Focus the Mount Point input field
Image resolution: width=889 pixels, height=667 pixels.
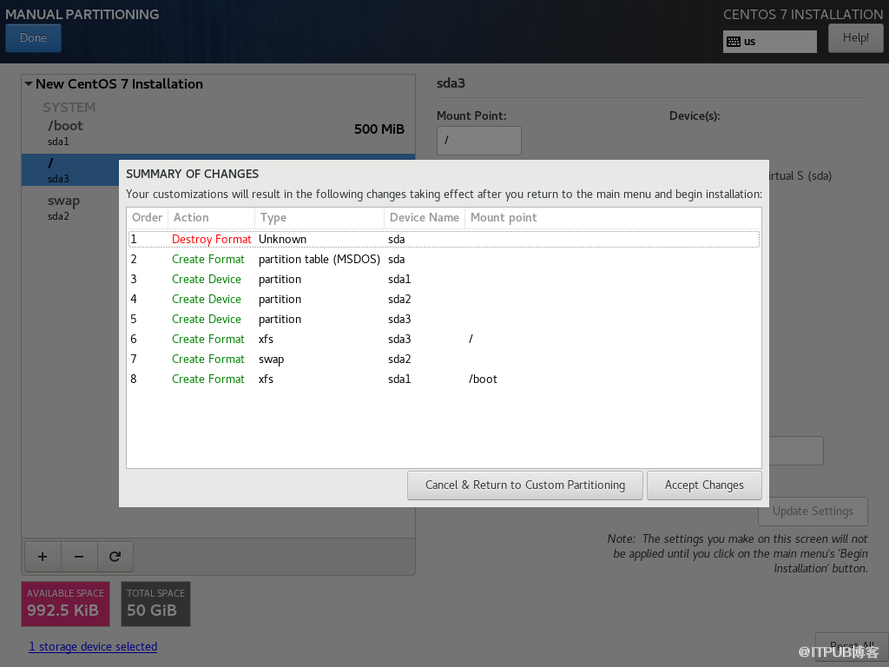tap(479, 140)
